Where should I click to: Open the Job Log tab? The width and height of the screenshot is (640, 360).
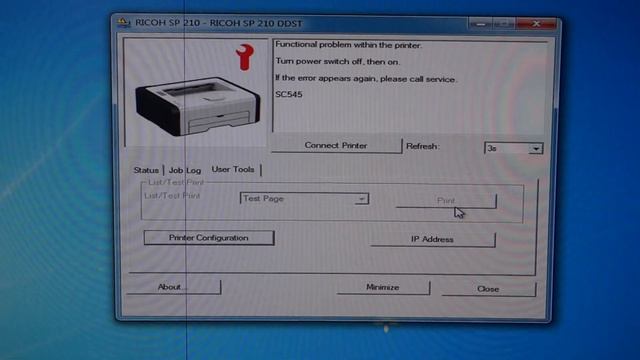pyautogui.click(x=185, y=170)
